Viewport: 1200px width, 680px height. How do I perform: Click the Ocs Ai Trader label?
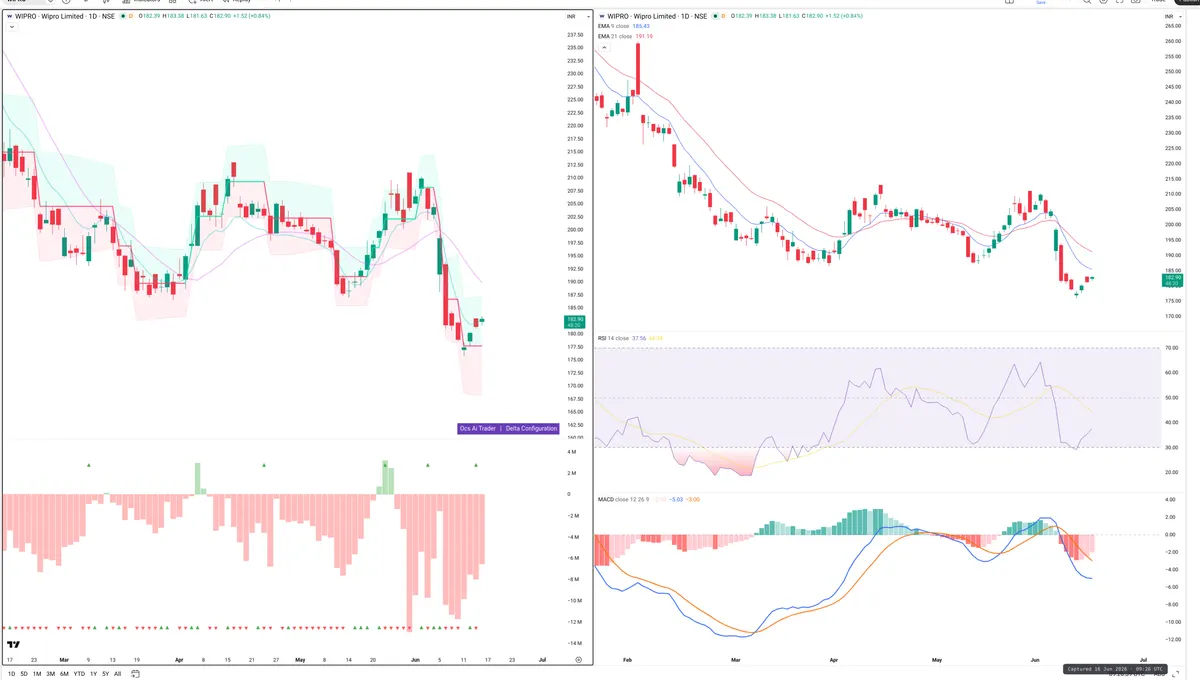[478, 428]
